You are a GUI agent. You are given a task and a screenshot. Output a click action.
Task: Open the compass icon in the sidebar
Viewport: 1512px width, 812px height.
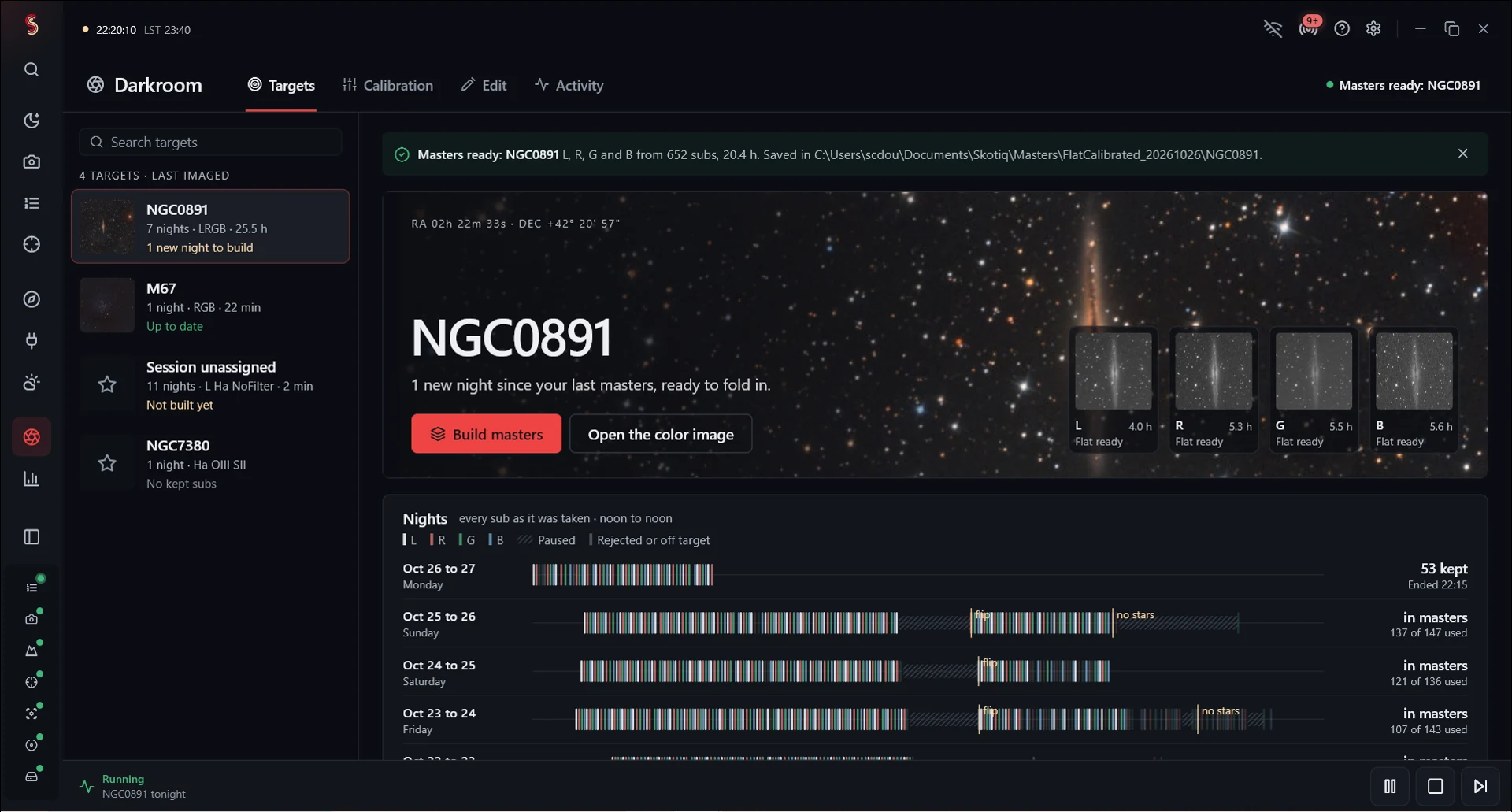(31, 299)
